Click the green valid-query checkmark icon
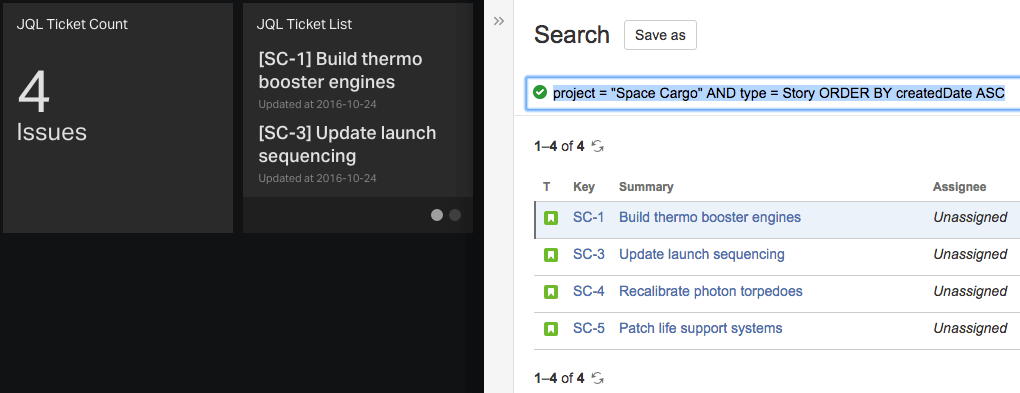Screen dimensions: 1020x393 point(539,92)
